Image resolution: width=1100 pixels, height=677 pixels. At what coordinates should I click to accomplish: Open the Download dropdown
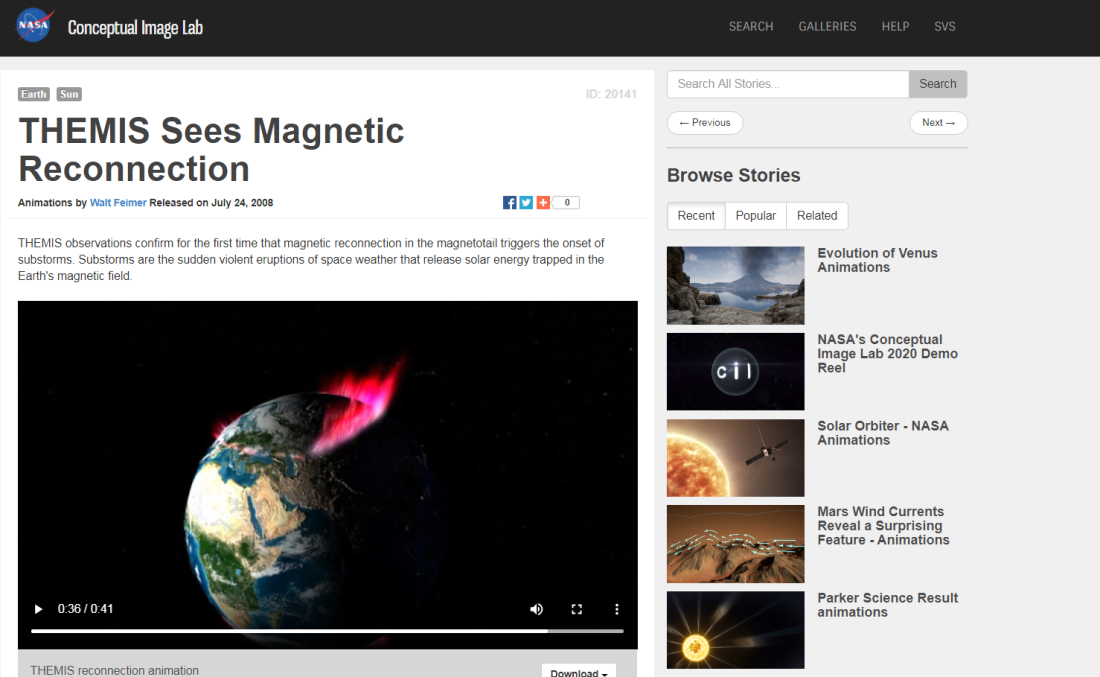click(x=579, y=671)
